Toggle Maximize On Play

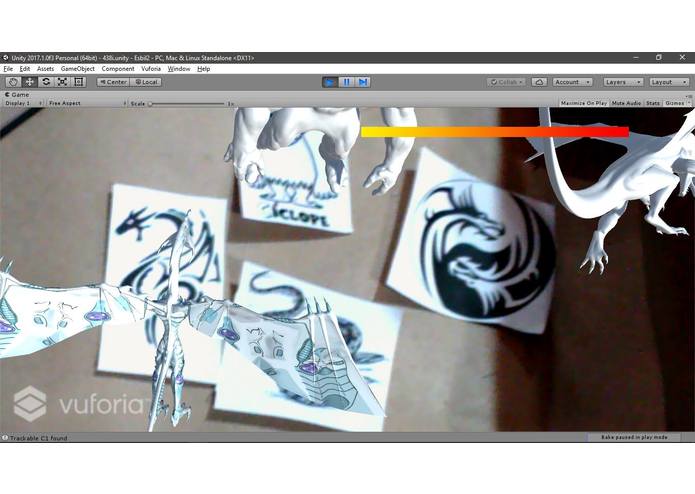click(584, 103)
